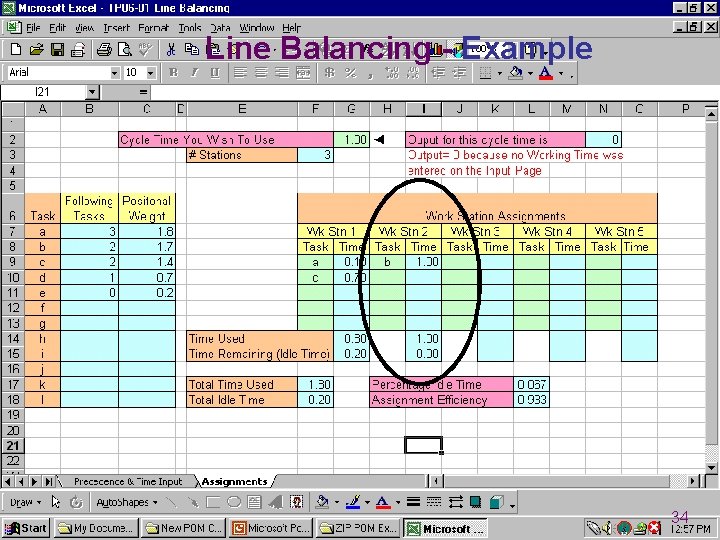This screenshot has height=540, width=720.
Task: Run the Spelling check icon
Action: (146, 49)
